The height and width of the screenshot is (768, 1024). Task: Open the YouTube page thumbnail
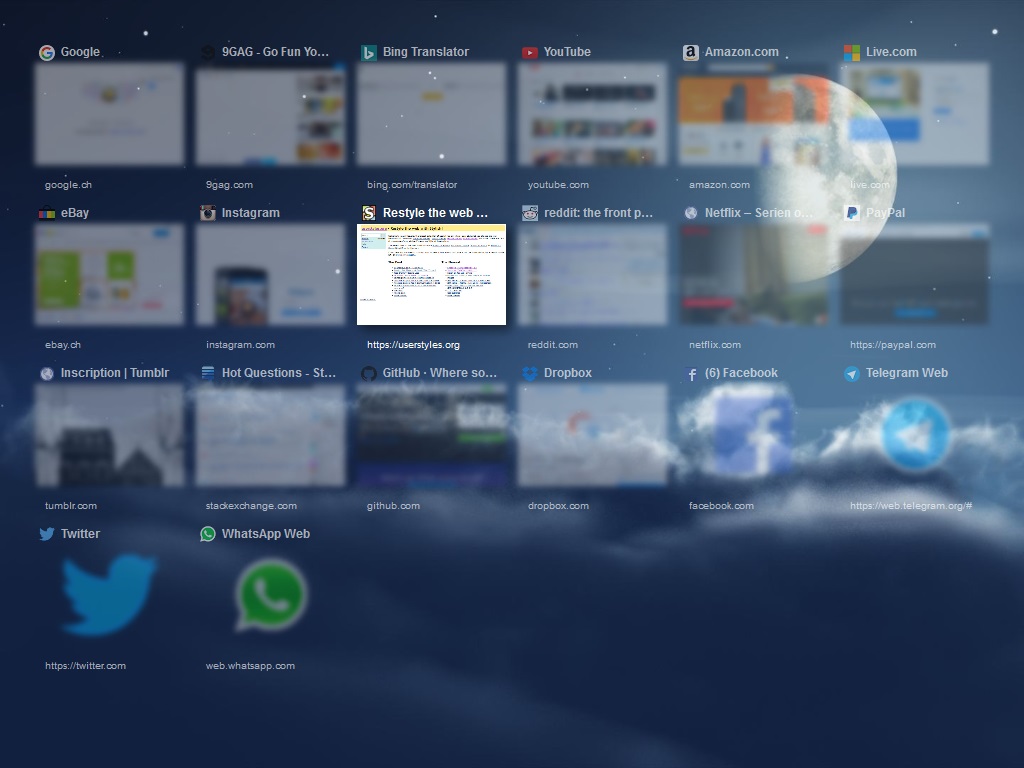pyautogui.click(x=592, y=114)
